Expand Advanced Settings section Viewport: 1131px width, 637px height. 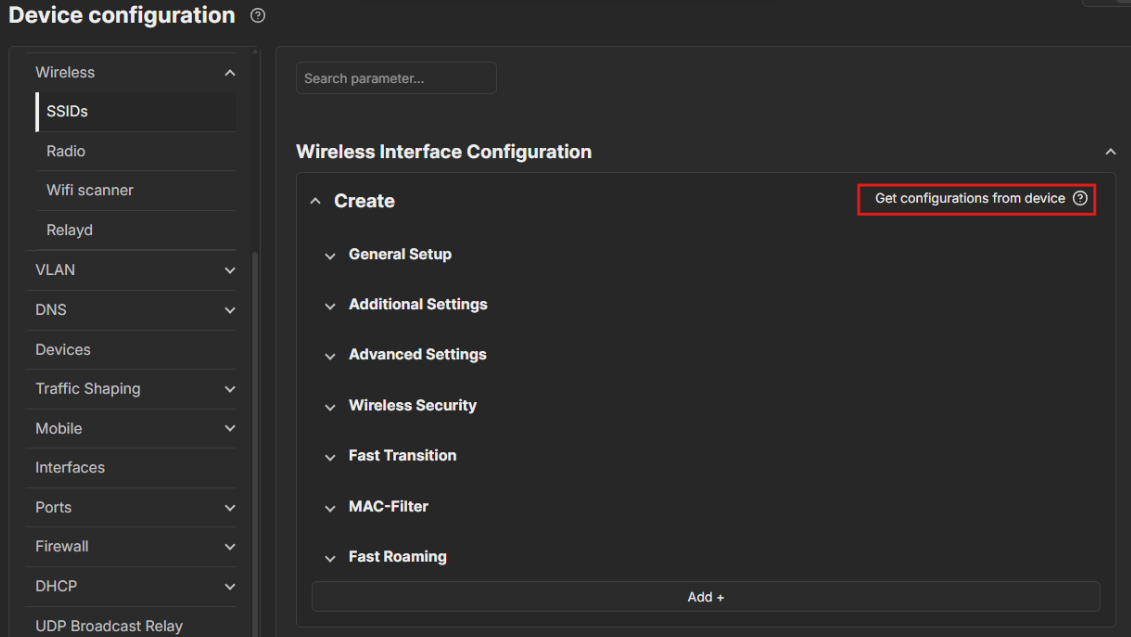[x=330, y=356]
